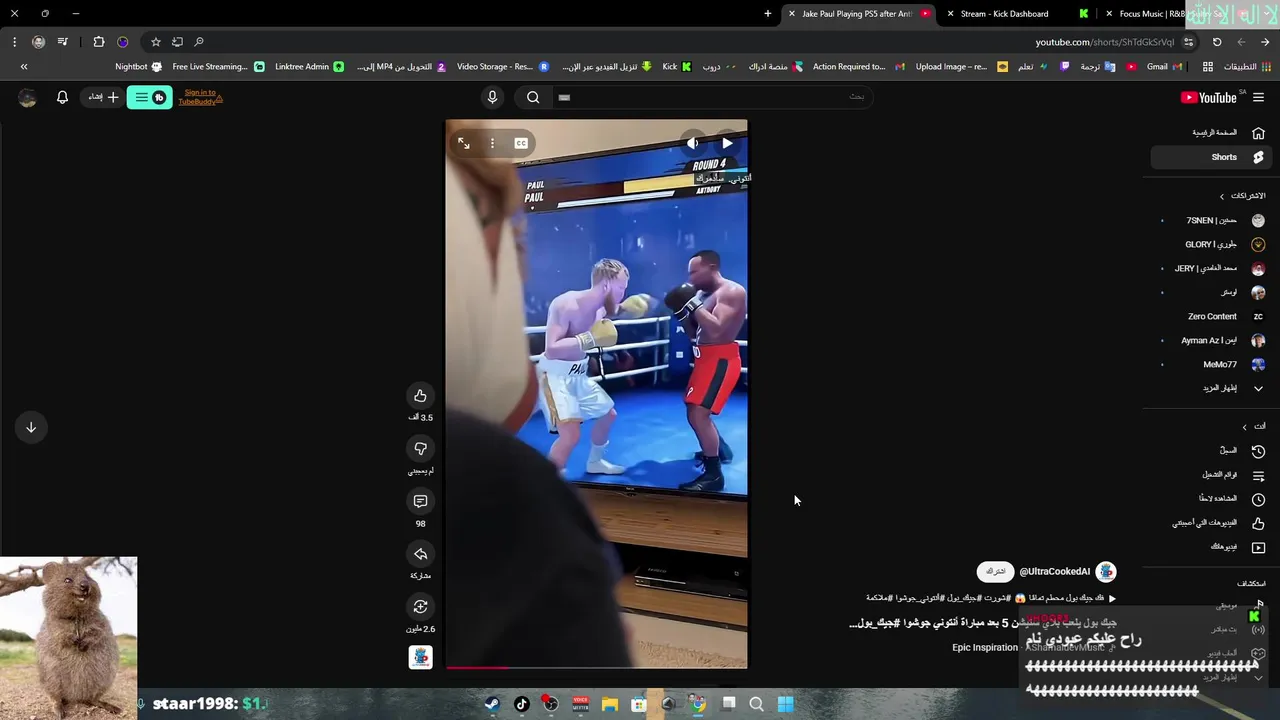Open site information icon in the address bar
Image resolution: width=1280 pixels, height=720 pixels.
[x=1188, y=42]
